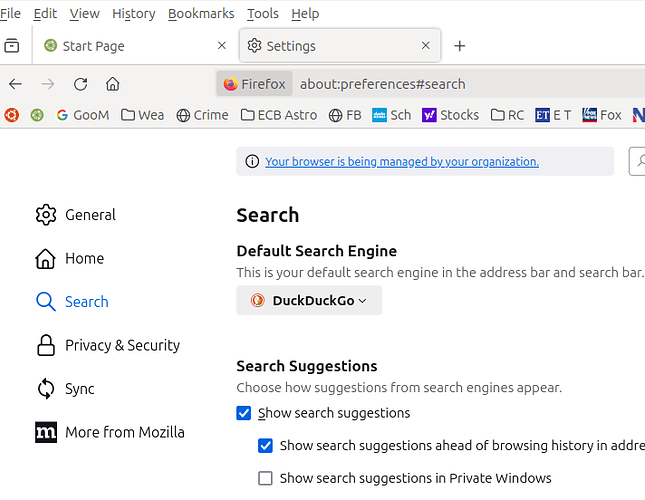
Task: Open the Bookmarks menu
Action: [200, 13]
